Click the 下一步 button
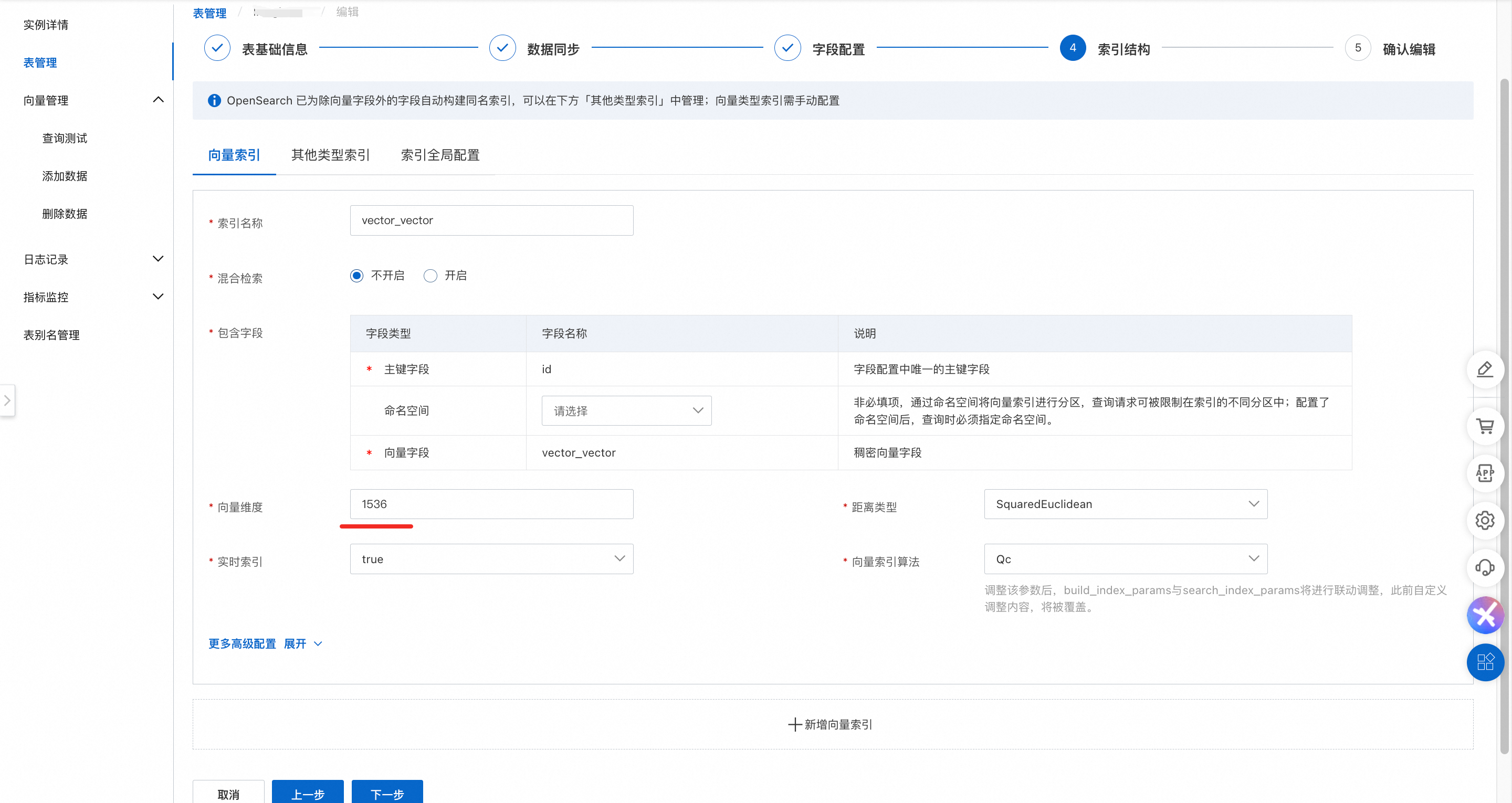The height and width of the screenshot is (803, 1512). (387, 793)
